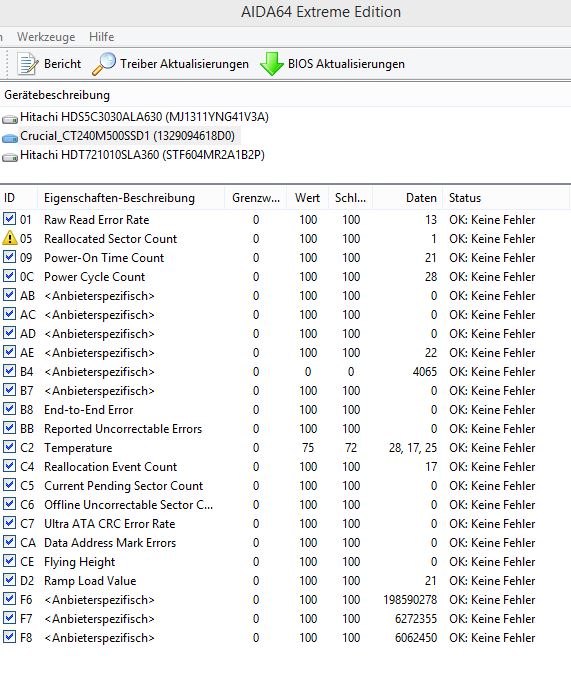This screenshot has width=571, height=694.
Task: Click the Flying Height description
Action: [x=79, y=562]
